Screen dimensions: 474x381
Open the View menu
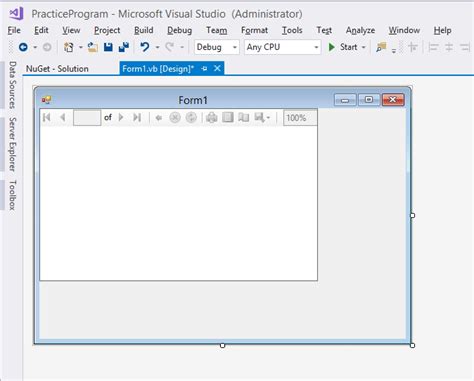click(x=71, y=30)
